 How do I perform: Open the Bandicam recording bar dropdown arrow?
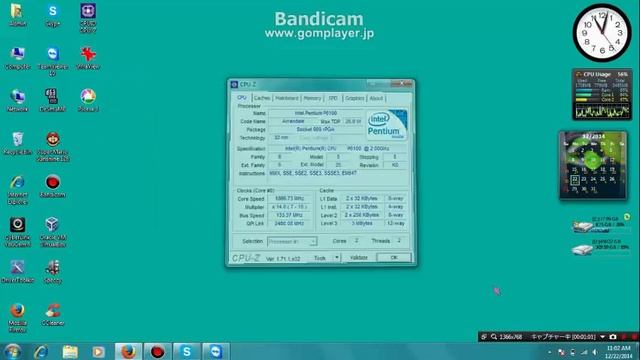(602, 337)
